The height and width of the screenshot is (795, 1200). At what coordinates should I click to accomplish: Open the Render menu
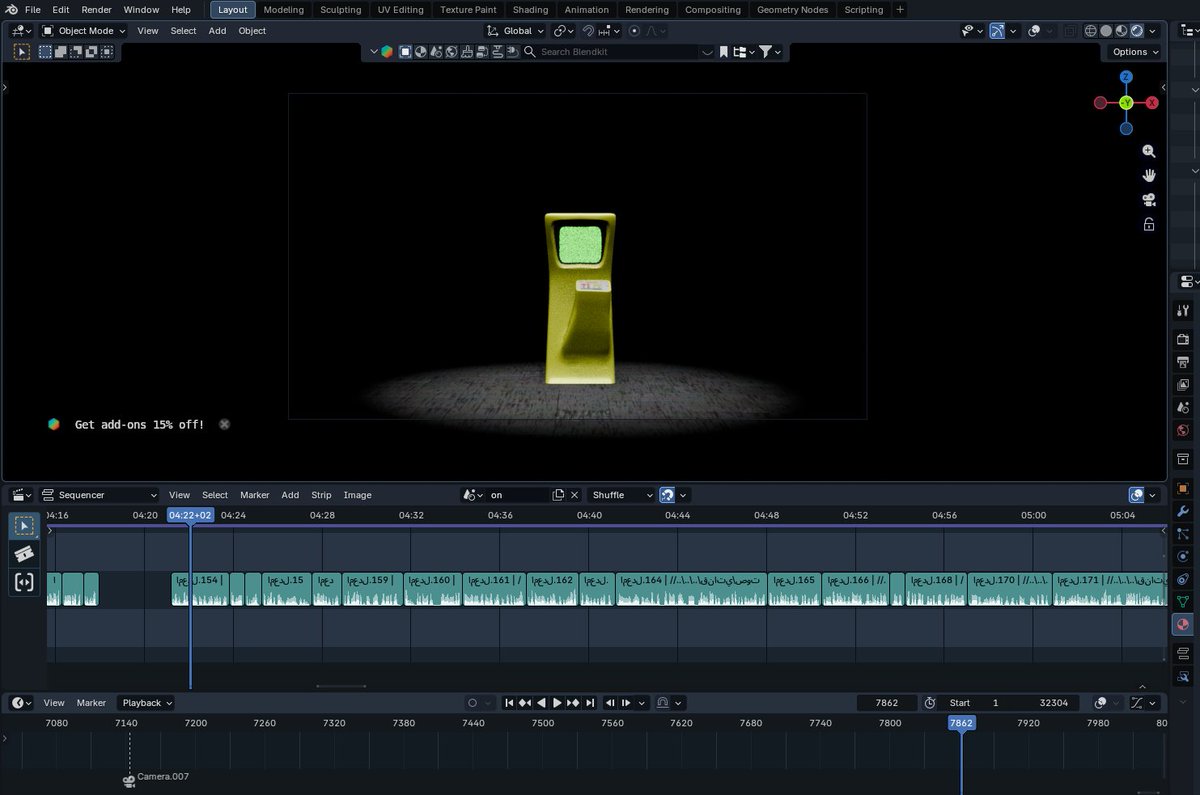tap(96, 10)
